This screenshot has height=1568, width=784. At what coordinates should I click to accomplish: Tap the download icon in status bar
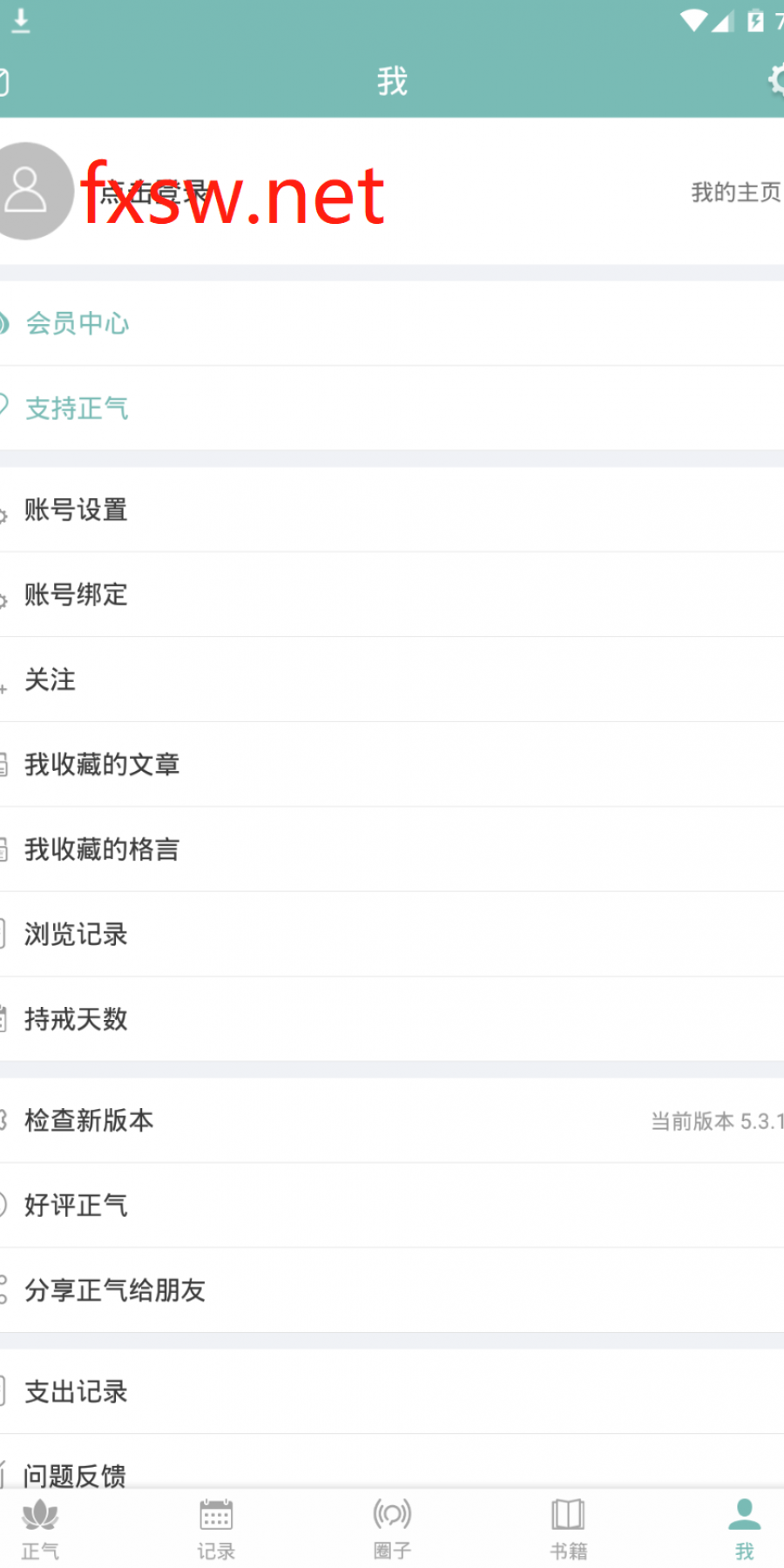(22, 21)
